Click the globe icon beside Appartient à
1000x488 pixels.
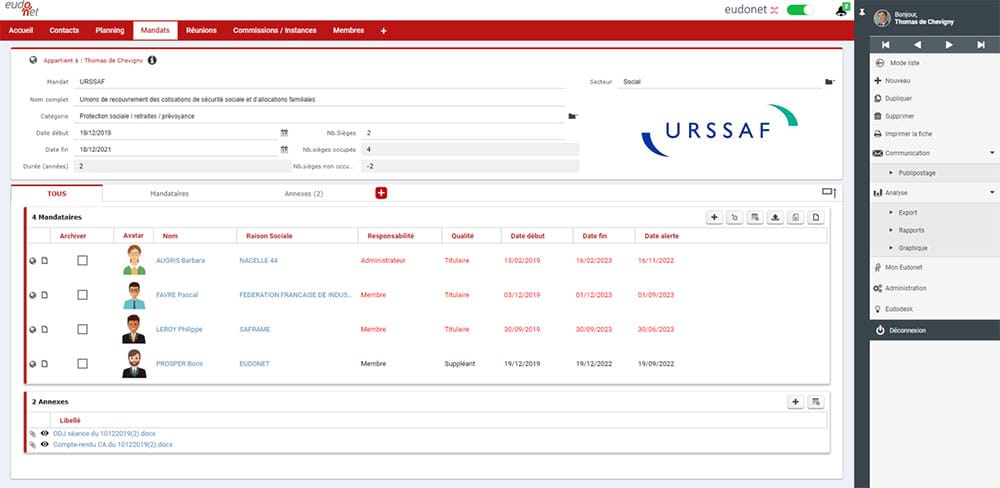pyautogui.click(x=33, y=60)
